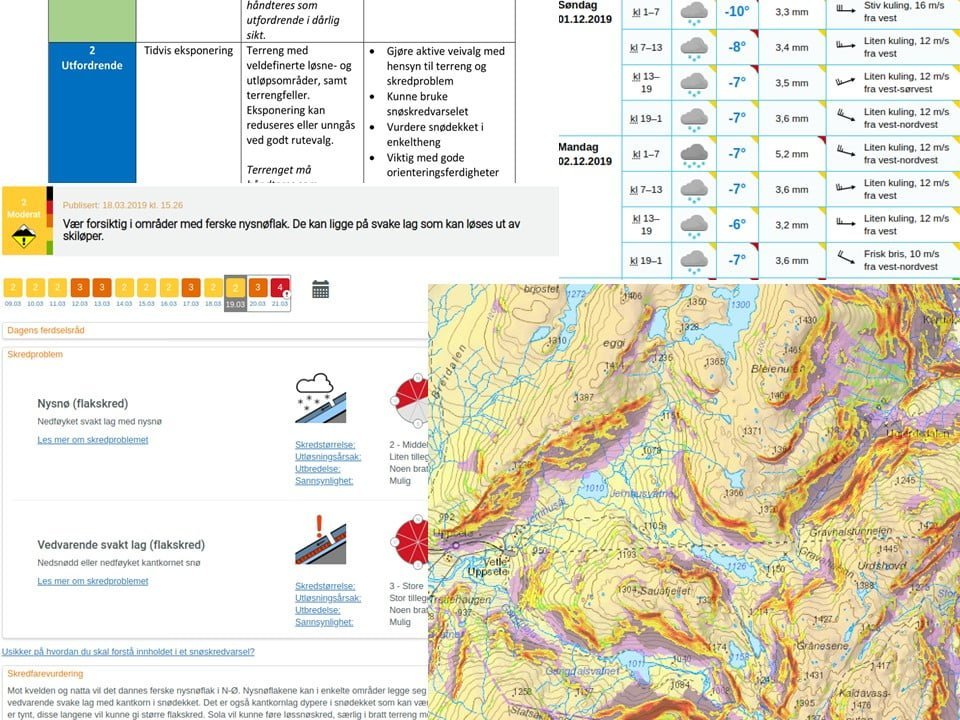
Task: Click Søndag kl 7–13 wind arrow
Action: pos(846,45)
